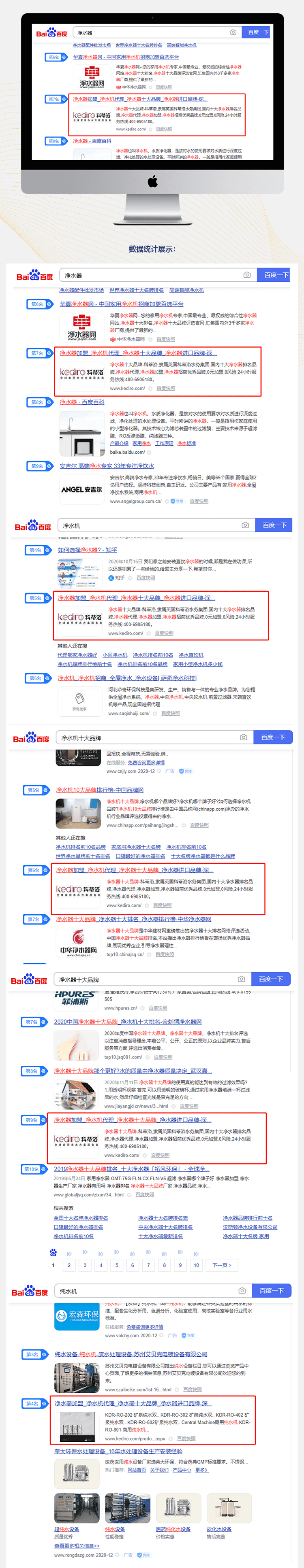Screen dimensions: 304x1568
Task: Click 工作原理 sublink under 百度百科 result
Action: (x=164, y=443)
